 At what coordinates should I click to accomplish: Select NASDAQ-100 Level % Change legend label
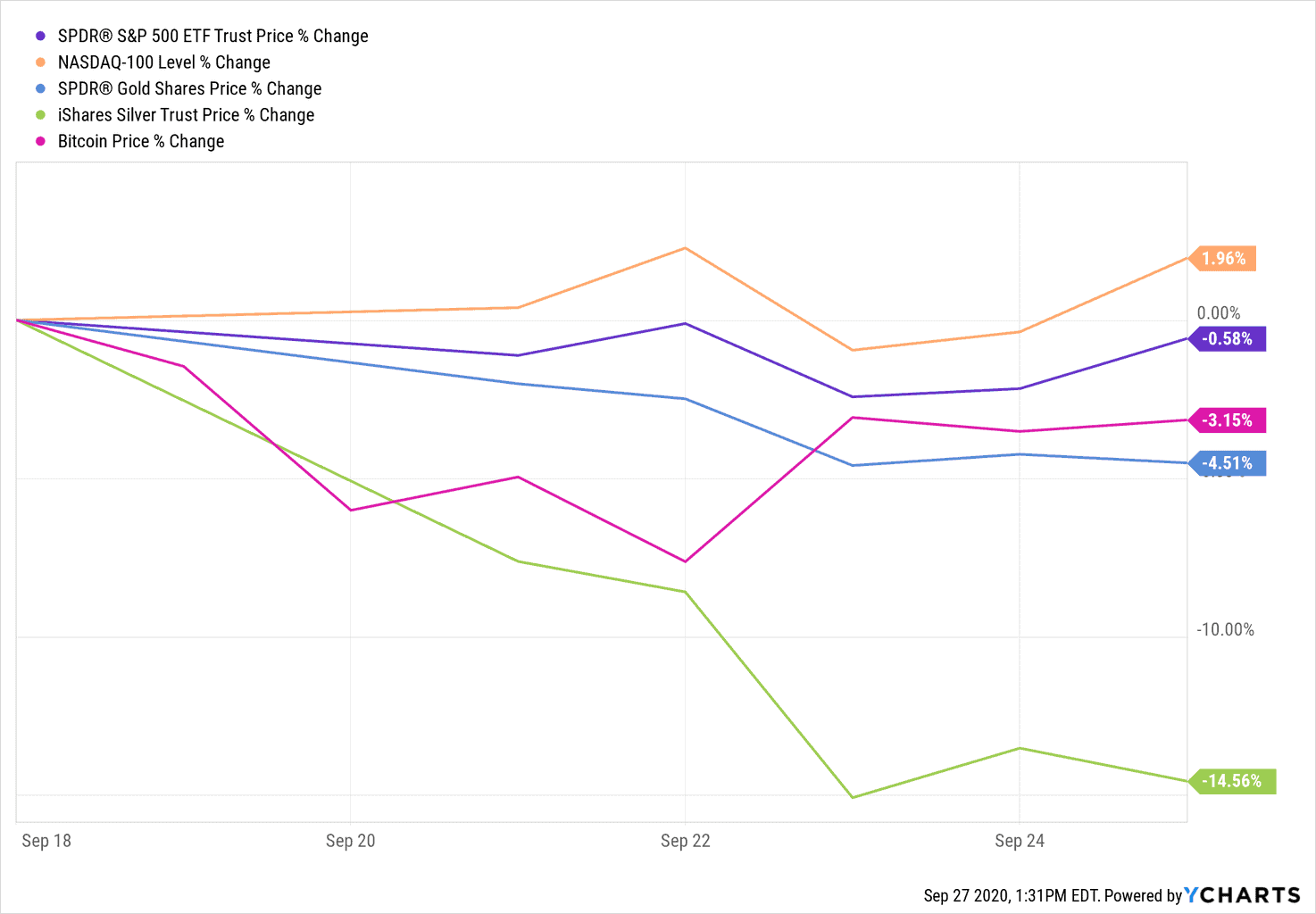163,62
